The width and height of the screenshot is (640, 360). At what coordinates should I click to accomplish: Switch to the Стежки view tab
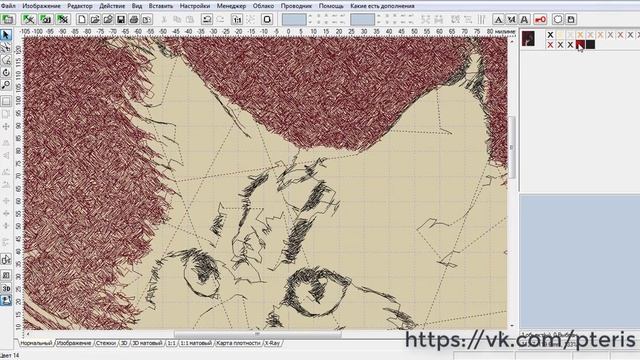(106, 343)
